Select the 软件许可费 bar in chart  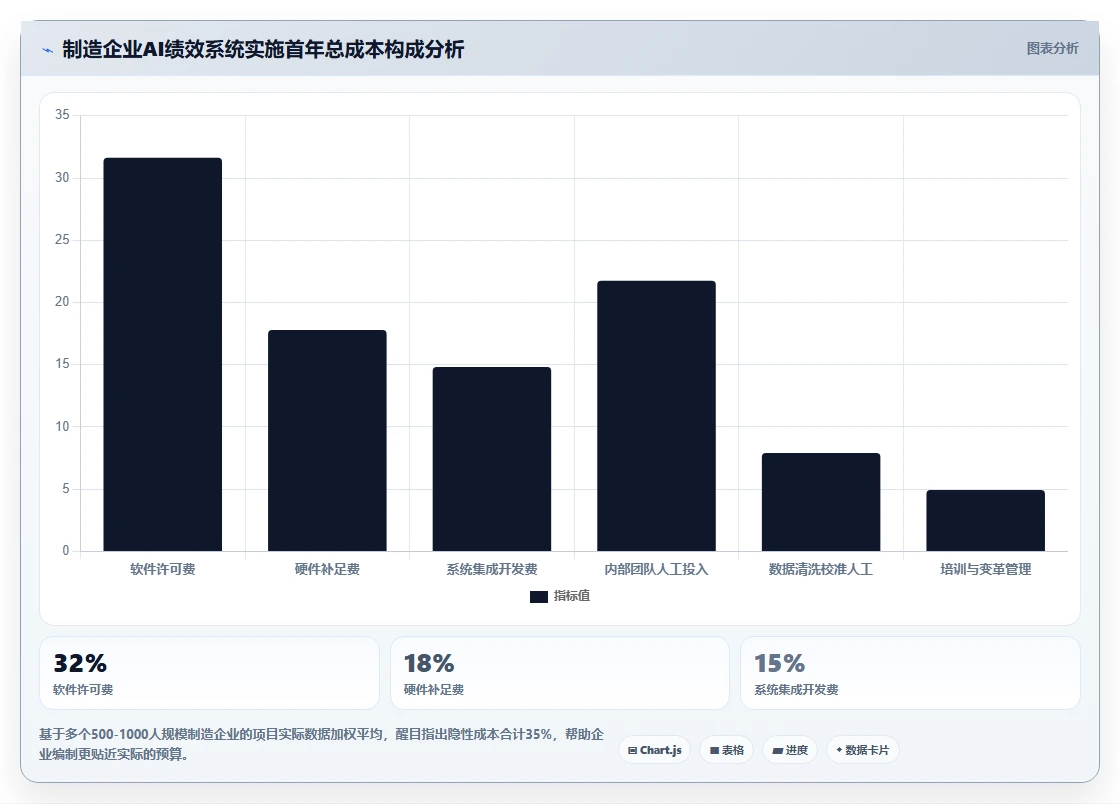point(163,354)
